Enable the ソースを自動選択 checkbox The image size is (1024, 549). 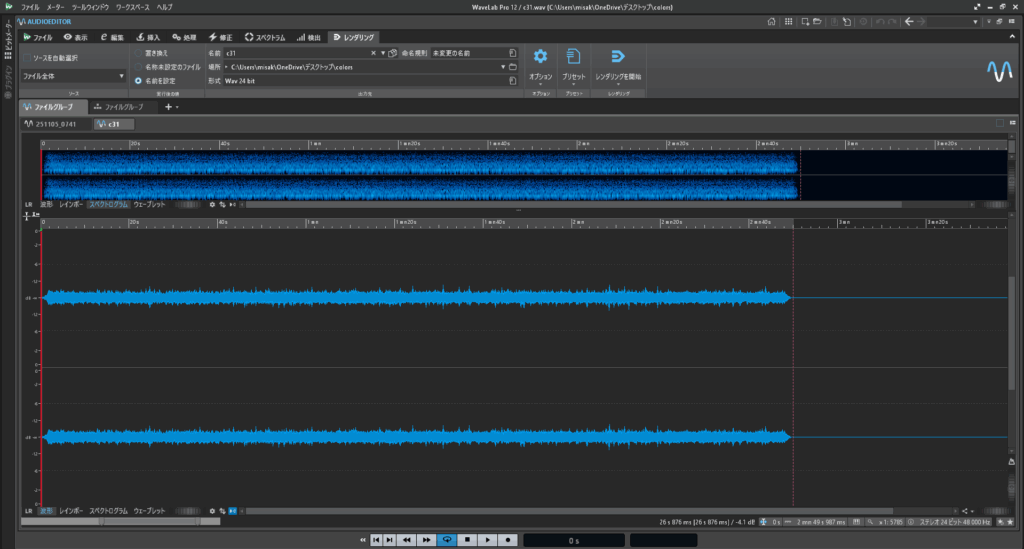coord(27,58)
